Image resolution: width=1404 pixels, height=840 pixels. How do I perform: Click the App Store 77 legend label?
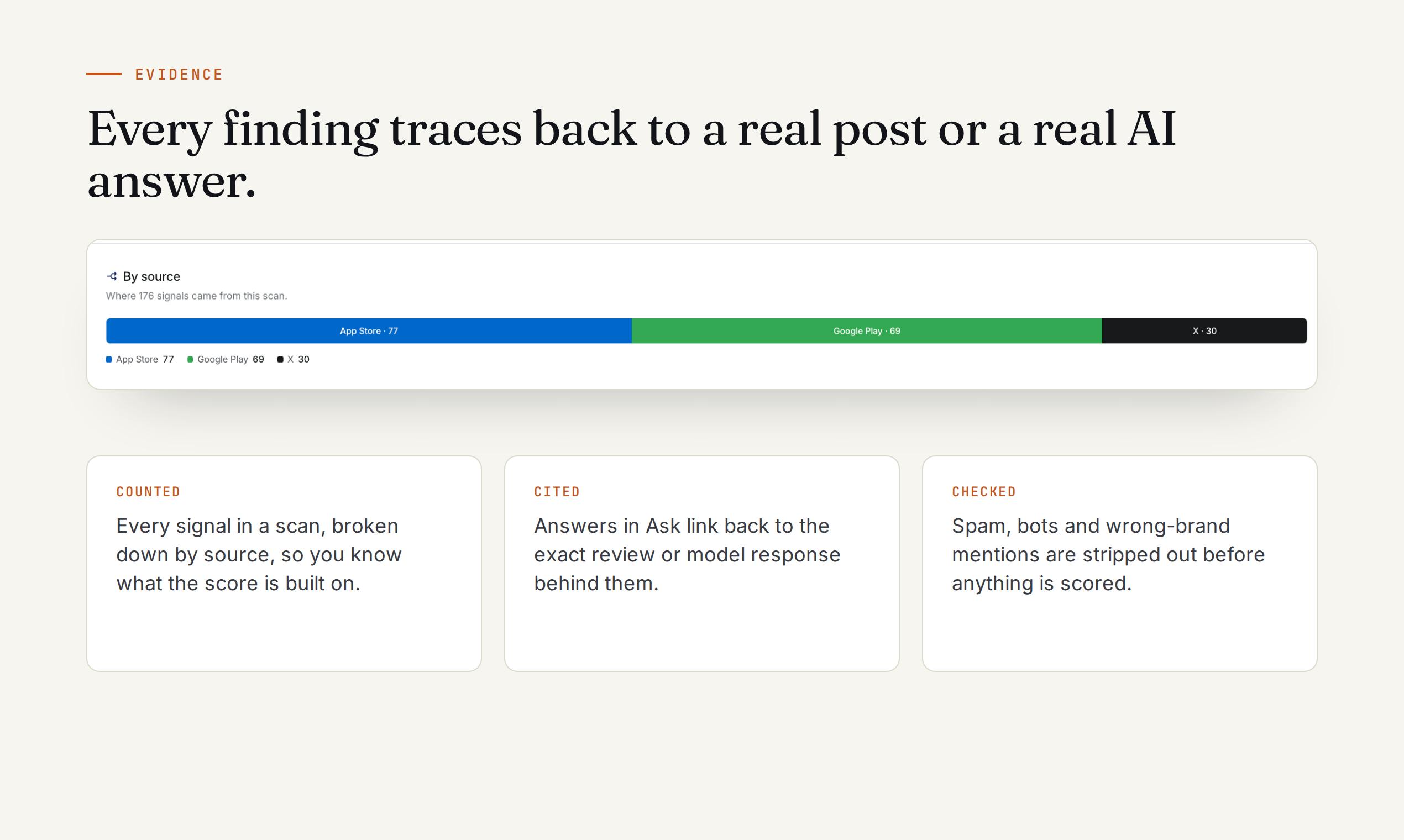pyautogui.click(x=145, y=359)
